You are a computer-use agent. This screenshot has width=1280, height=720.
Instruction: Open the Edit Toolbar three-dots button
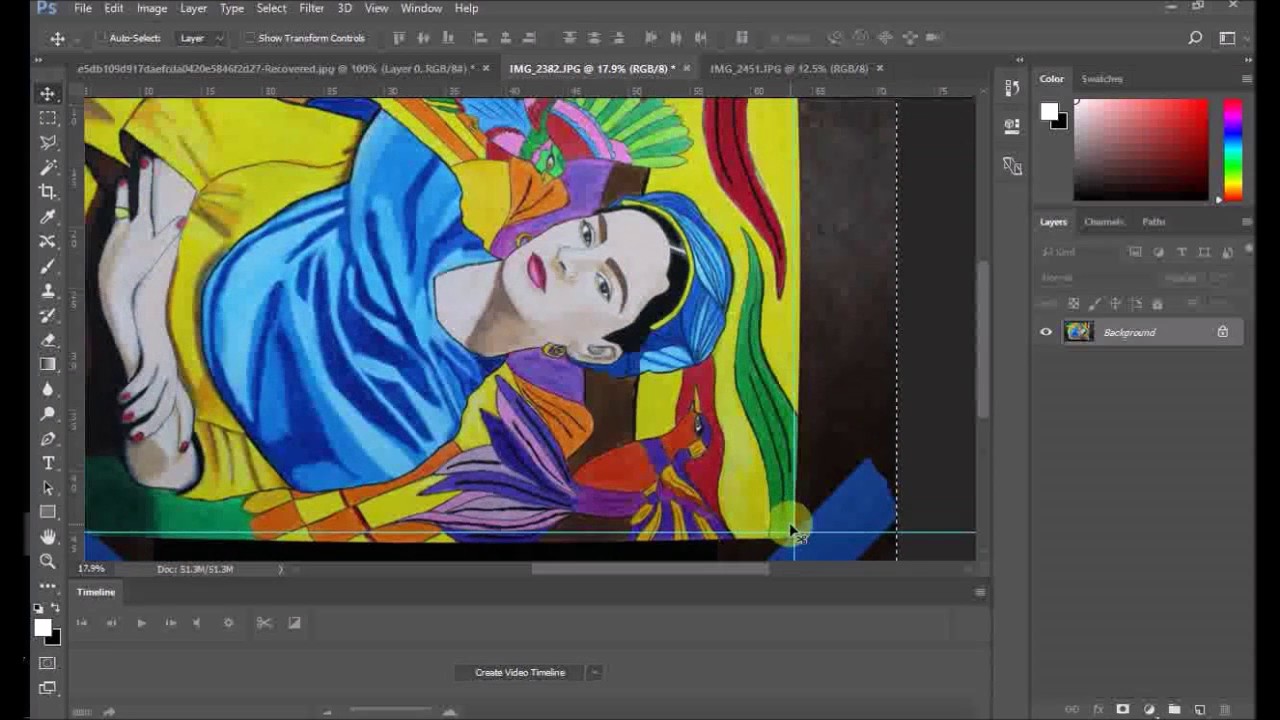tap(47, 586)
